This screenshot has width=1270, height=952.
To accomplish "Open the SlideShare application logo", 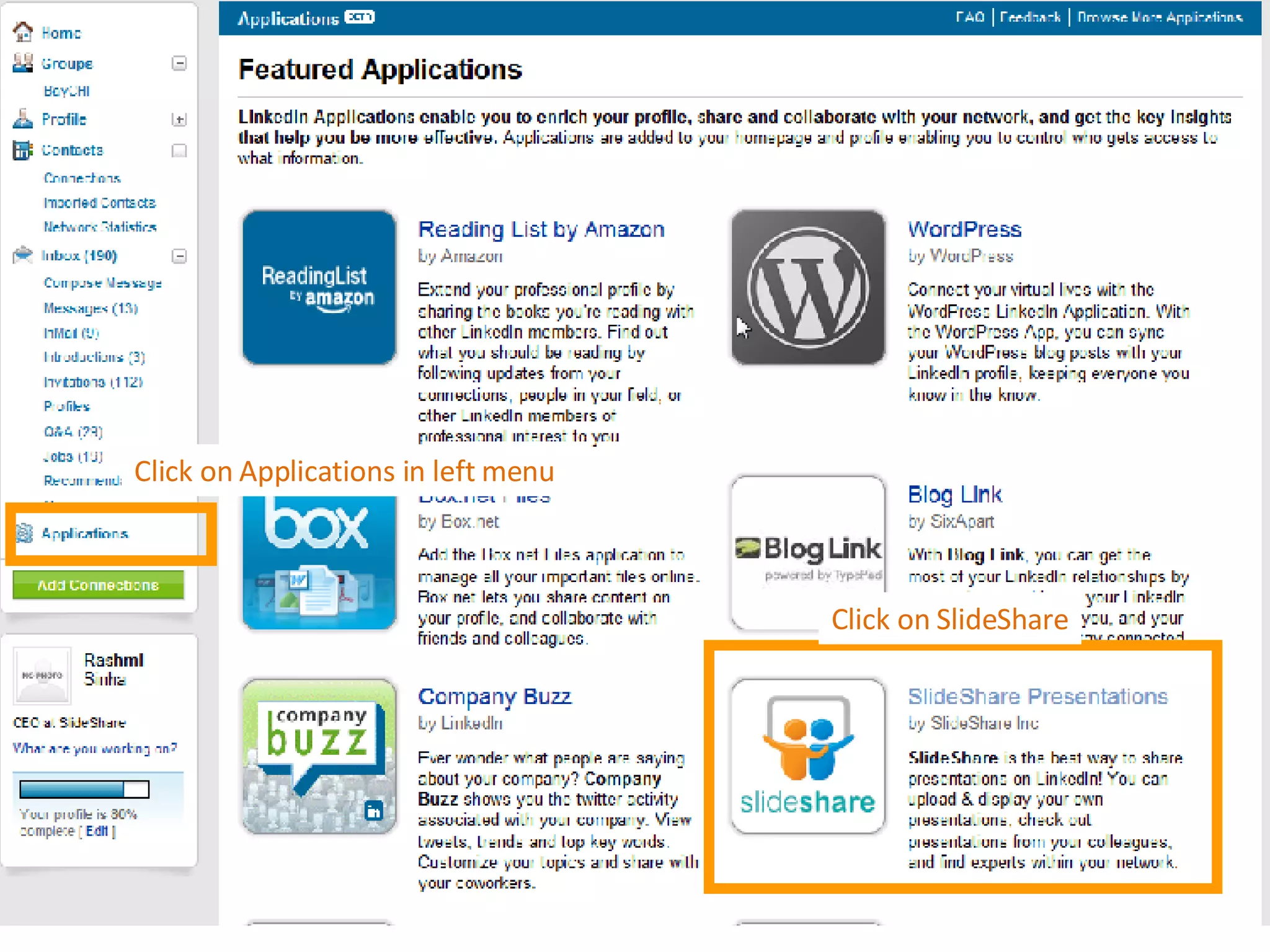I will coord(807,756).
